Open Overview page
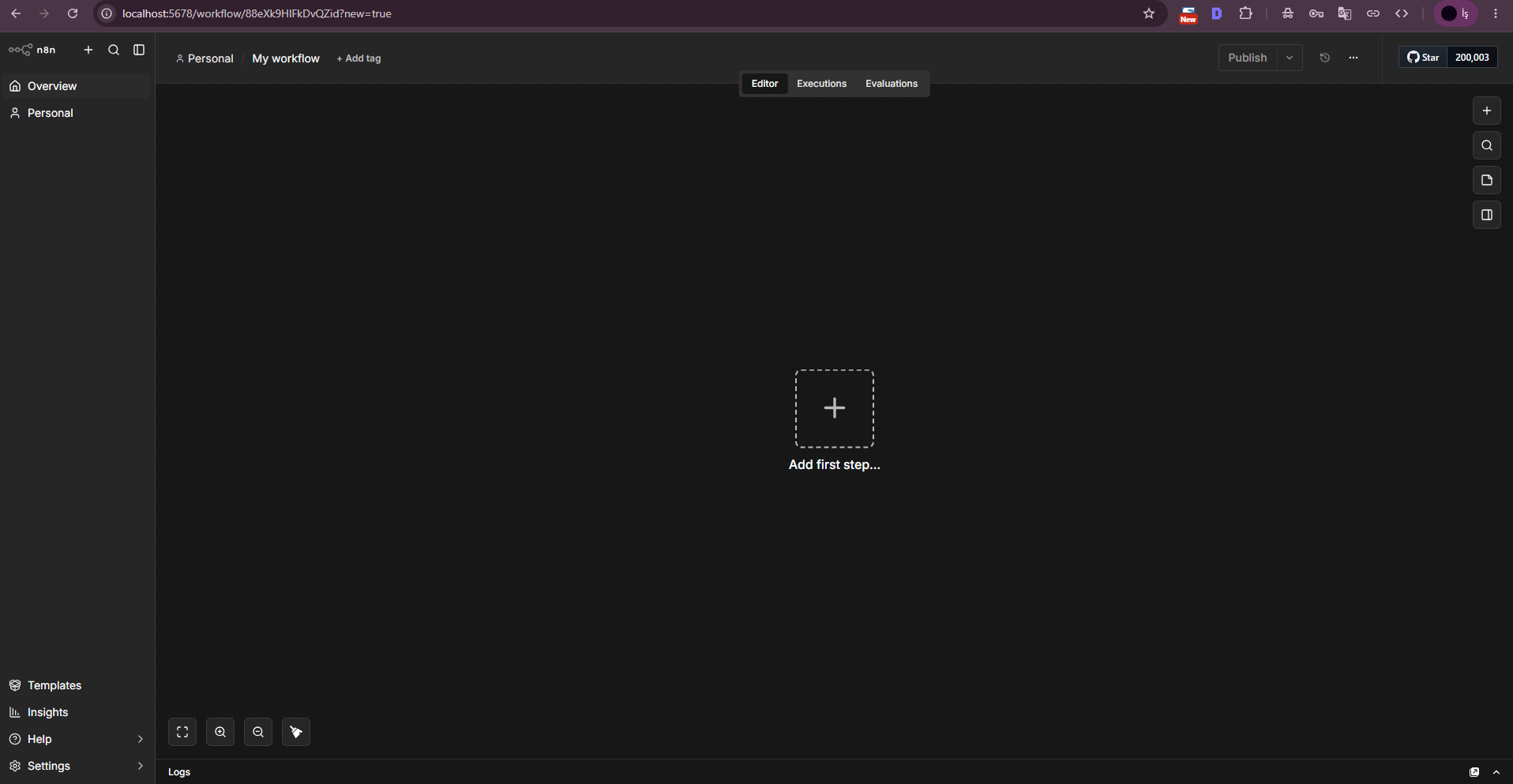This screenshot has height=784, width=1513. point(76,86)
